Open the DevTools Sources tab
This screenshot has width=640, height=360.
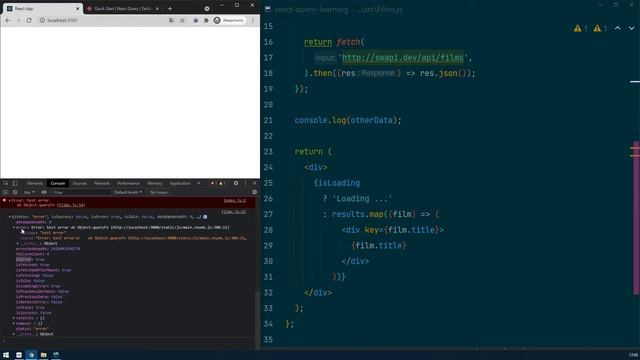pyautogui.click(x=80, y=183)
